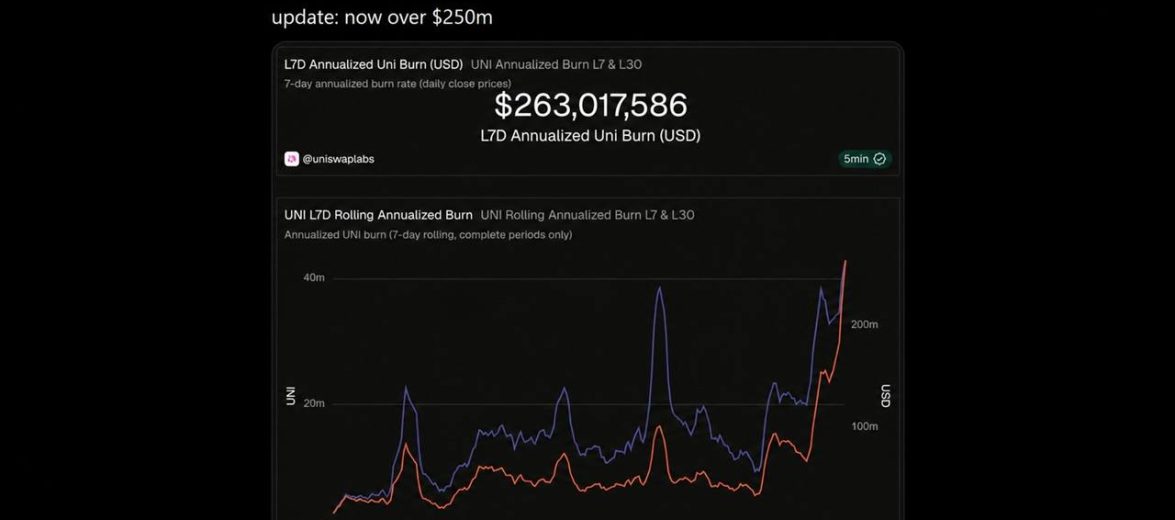The height and width of the screenshot is (520, 1175).
Task: Switch to UNI Annualized Burn L7 & L30 tab
Action: pos(556,64)
